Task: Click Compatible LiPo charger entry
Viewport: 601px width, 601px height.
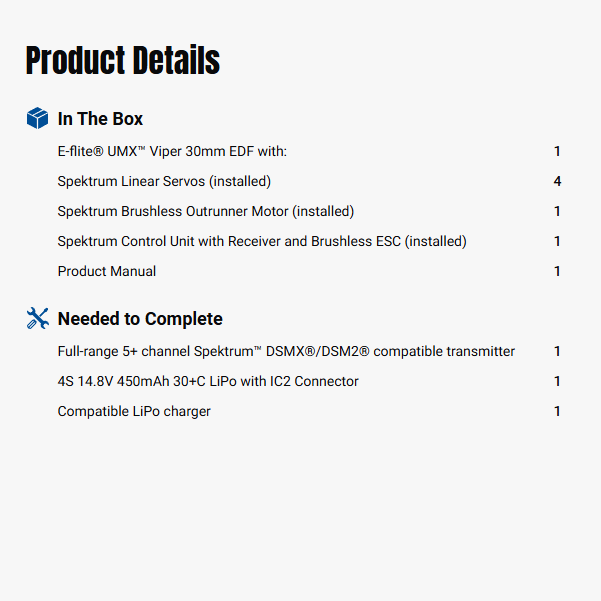Action: (x=134, y=411)
